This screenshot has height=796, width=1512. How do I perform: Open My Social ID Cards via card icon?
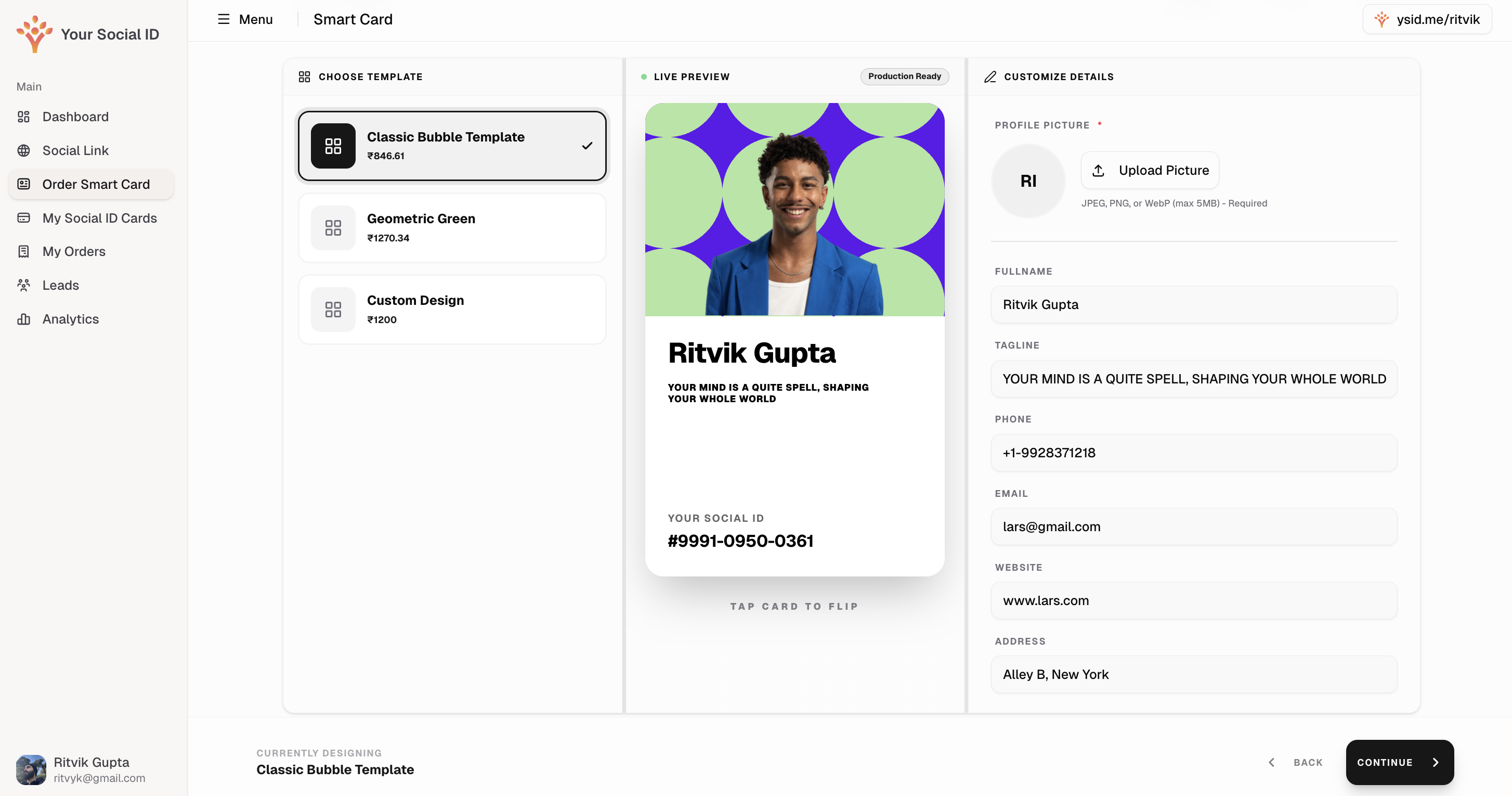click(x=23, y=217)
